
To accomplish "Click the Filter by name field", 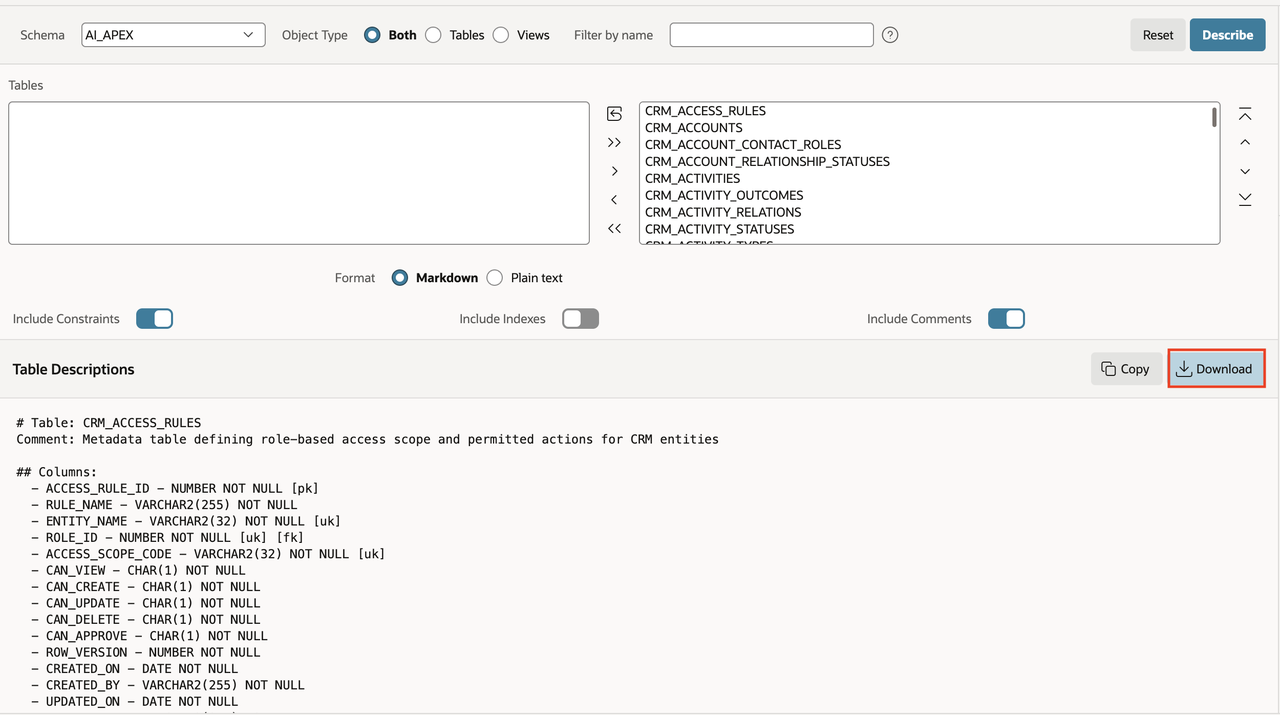I will point(771,35).
